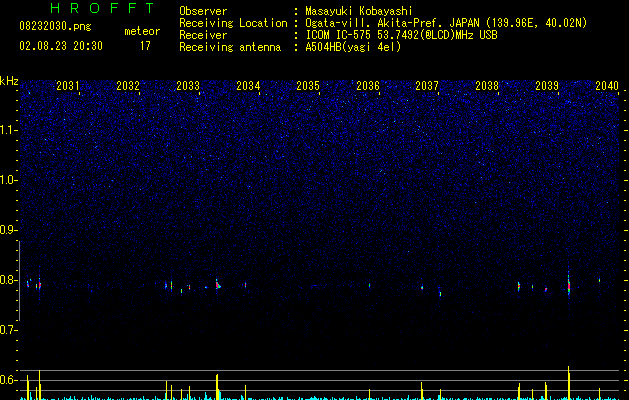Click the 2032 time marker

click(x=128, y=85)
